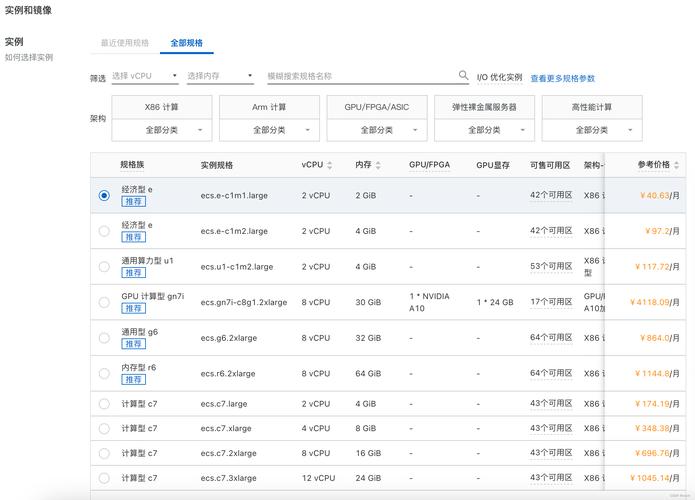Click the GPU/FPGA/ASIC architecture button
The width and height of the screenshot is (695, 500).
(x=377, y=107)
